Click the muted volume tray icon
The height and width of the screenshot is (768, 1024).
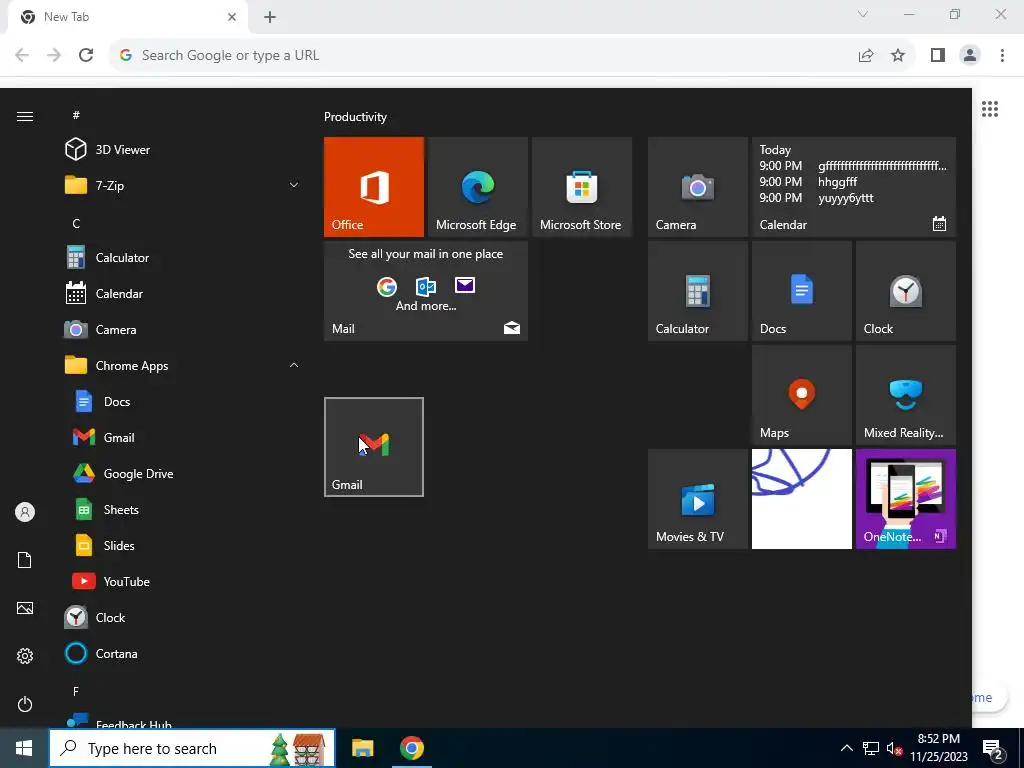tap(895, 749)
